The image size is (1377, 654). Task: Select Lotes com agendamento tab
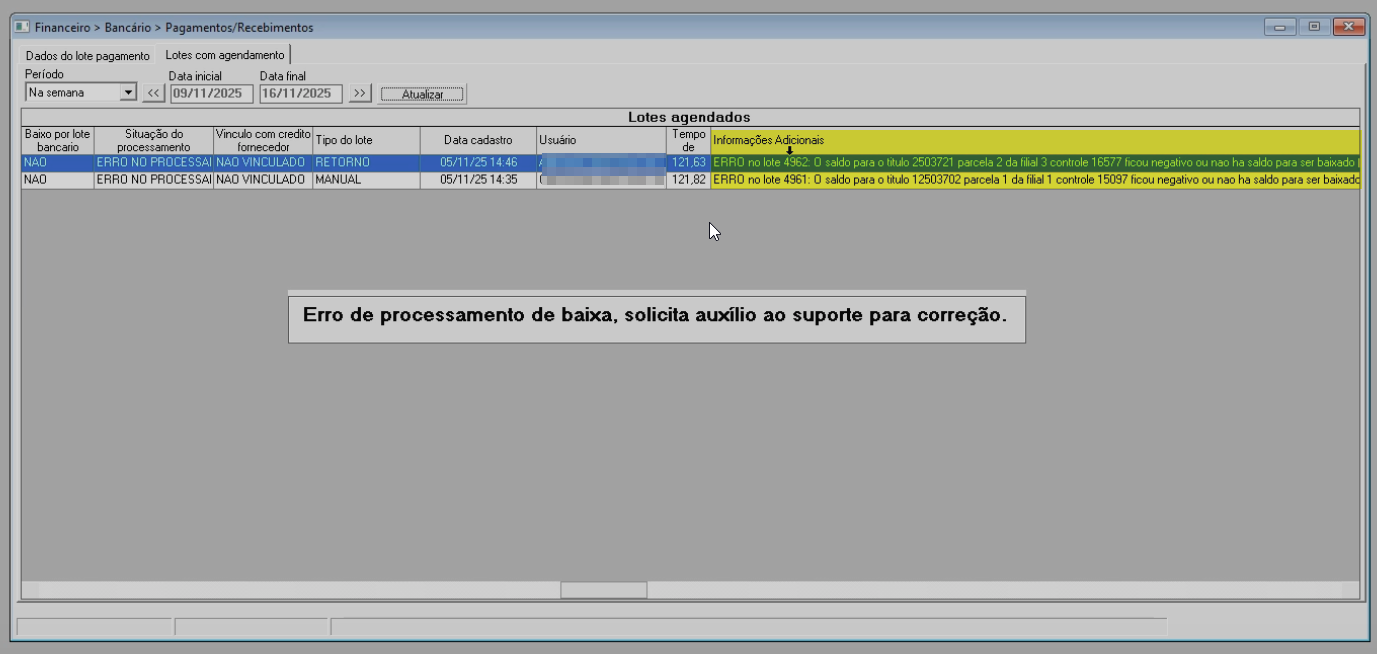224,54
